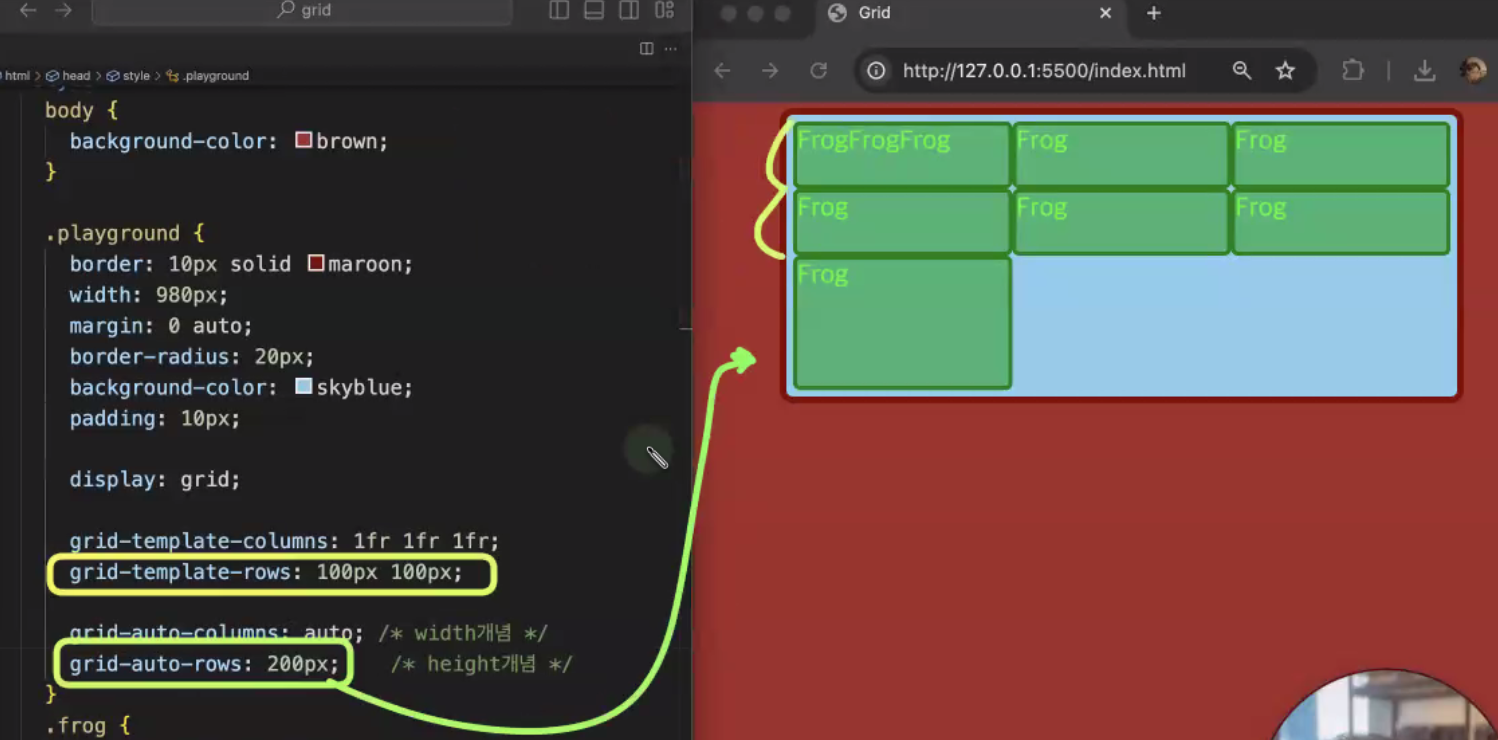This screenshot has width=1498, height=740.
Task: Select the style breadcrumb segment
Action: tap(129, 76)
